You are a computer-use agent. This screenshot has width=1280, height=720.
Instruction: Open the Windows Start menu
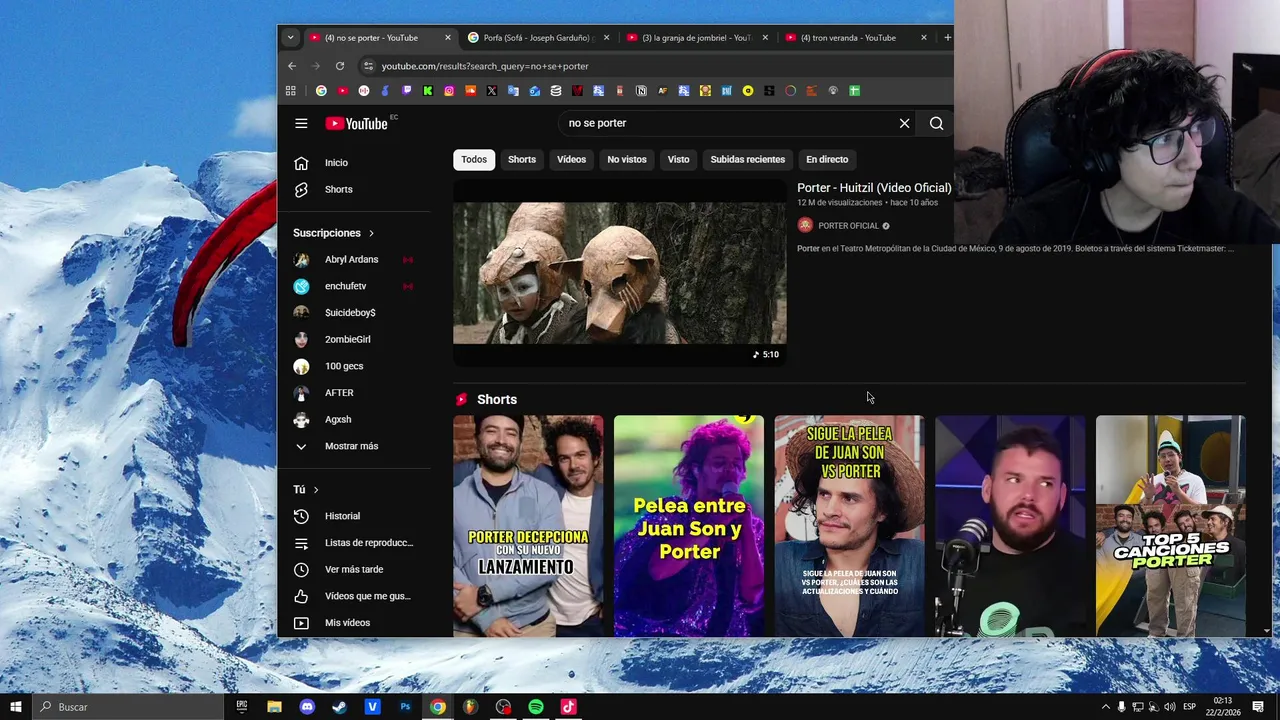point(15,707)
